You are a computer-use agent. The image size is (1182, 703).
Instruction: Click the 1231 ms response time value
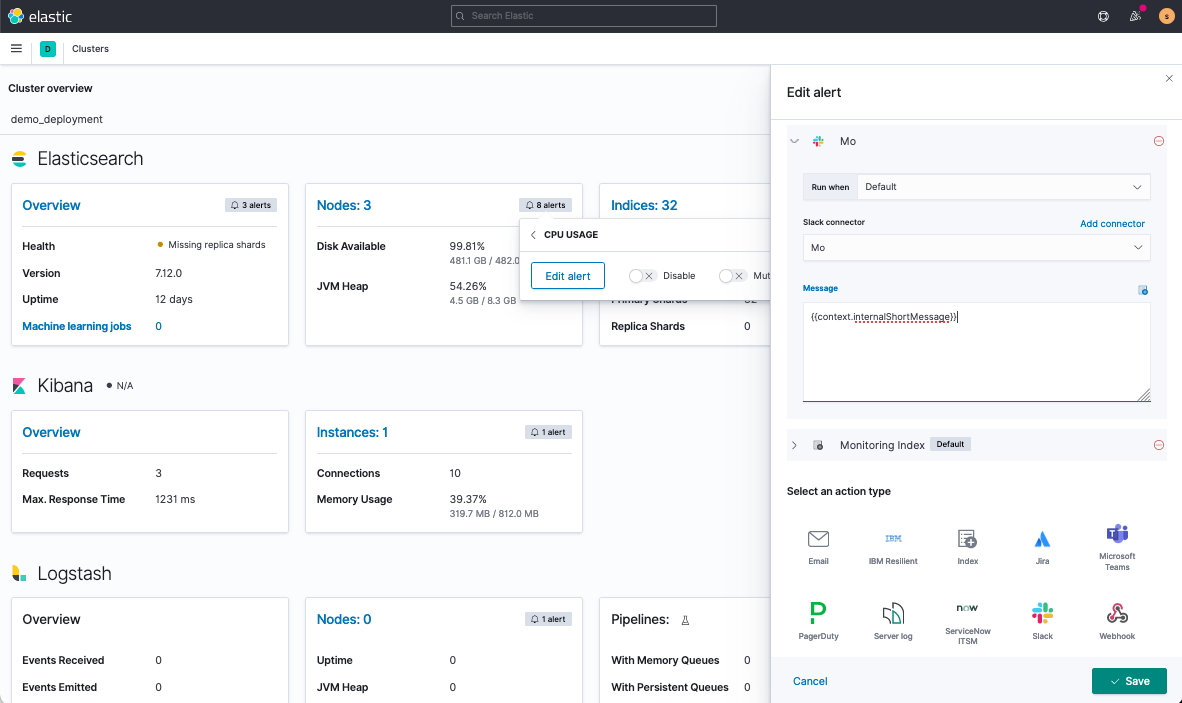tap(175, 500)
